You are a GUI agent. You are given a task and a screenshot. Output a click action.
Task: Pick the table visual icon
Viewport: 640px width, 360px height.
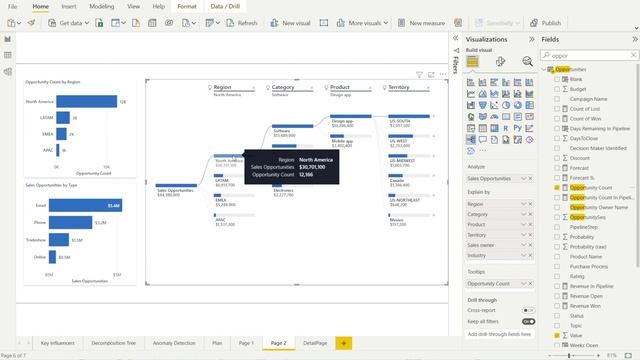(482, 128)
